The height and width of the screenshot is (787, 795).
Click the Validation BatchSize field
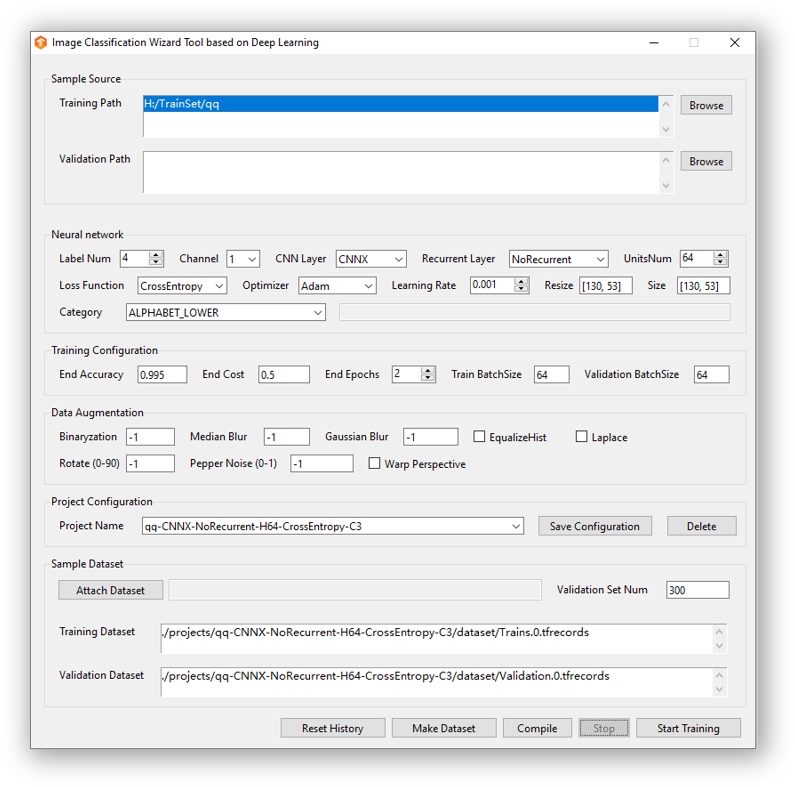coord(712,375)
